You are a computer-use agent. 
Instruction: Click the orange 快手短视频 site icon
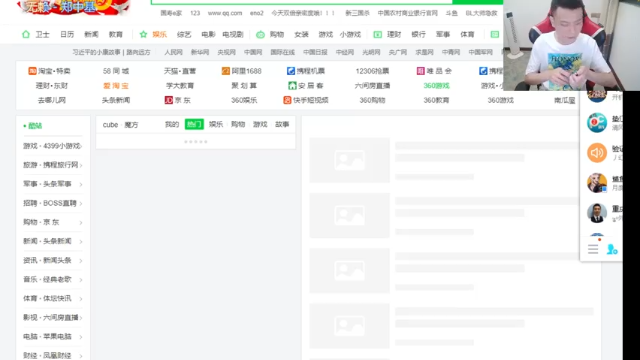[287, 100]
